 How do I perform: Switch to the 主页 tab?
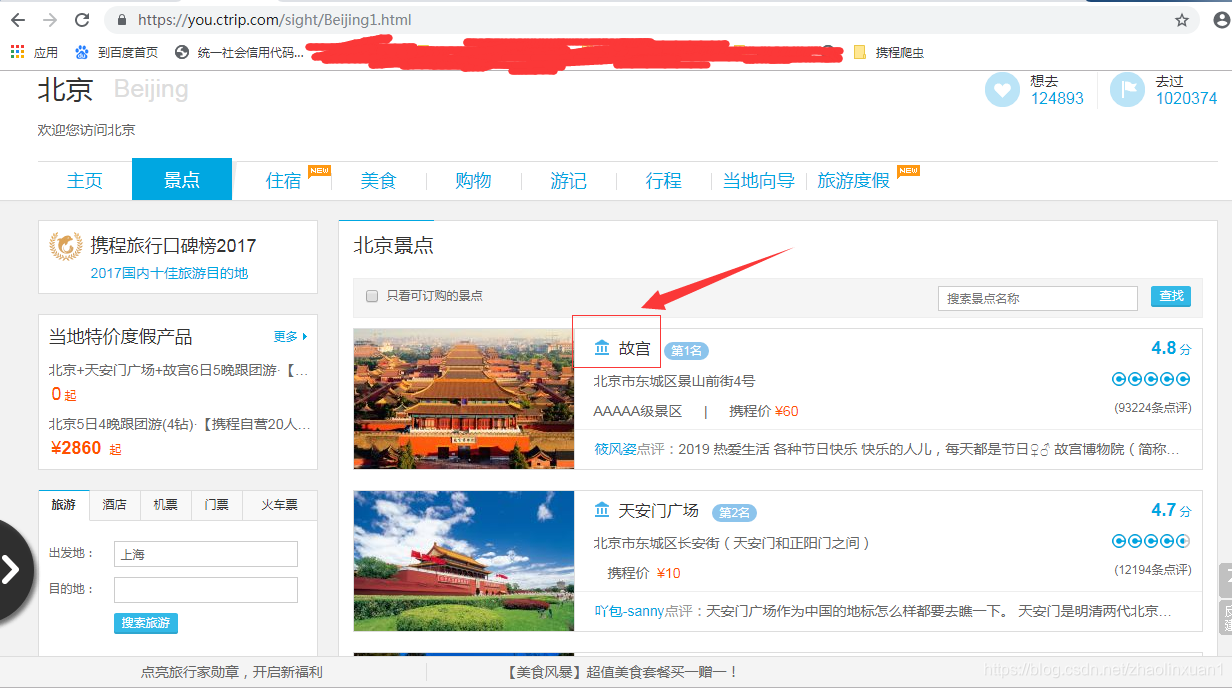[x=85, y=180]
